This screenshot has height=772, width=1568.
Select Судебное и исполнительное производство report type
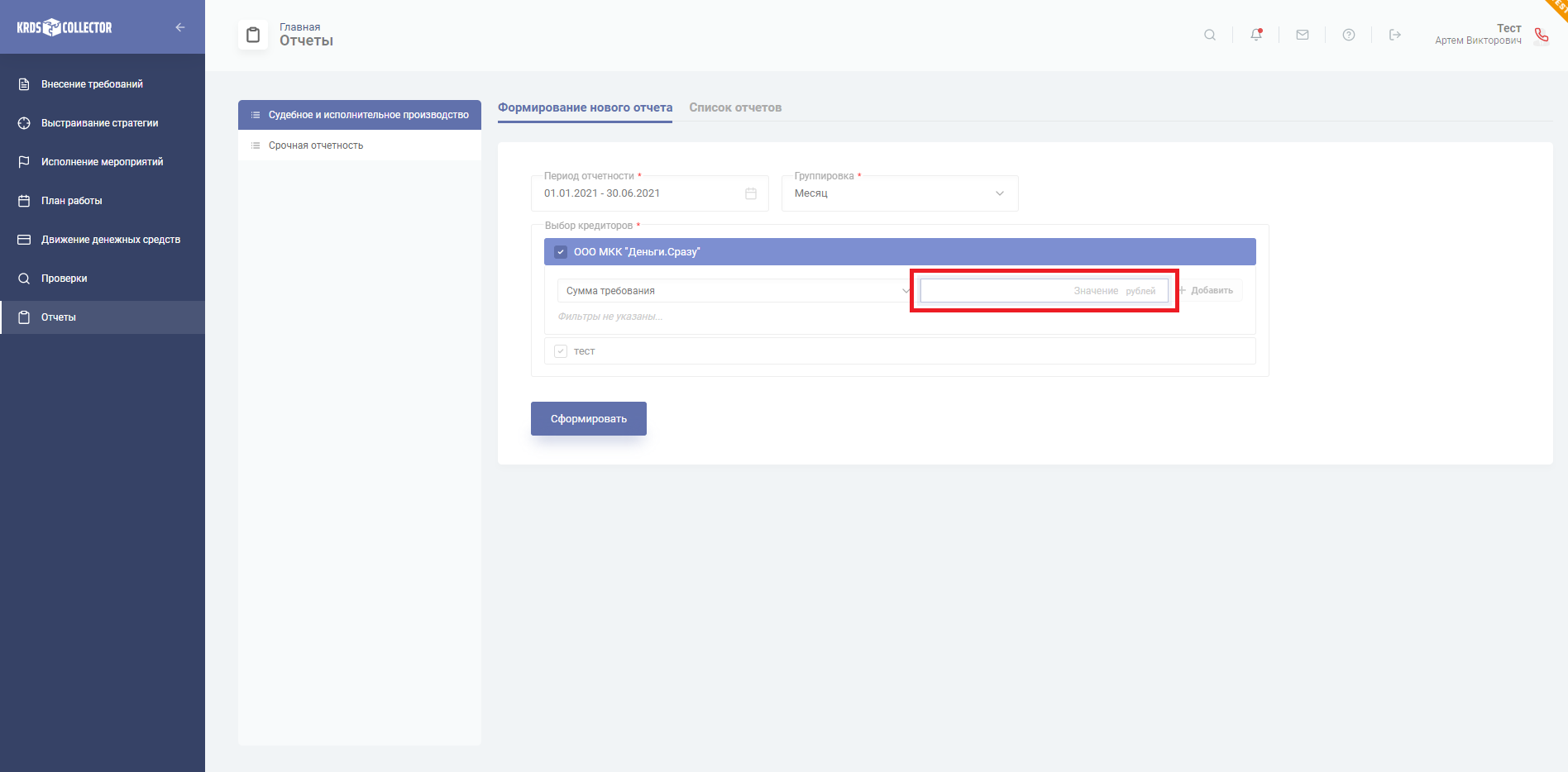point(360,115)
